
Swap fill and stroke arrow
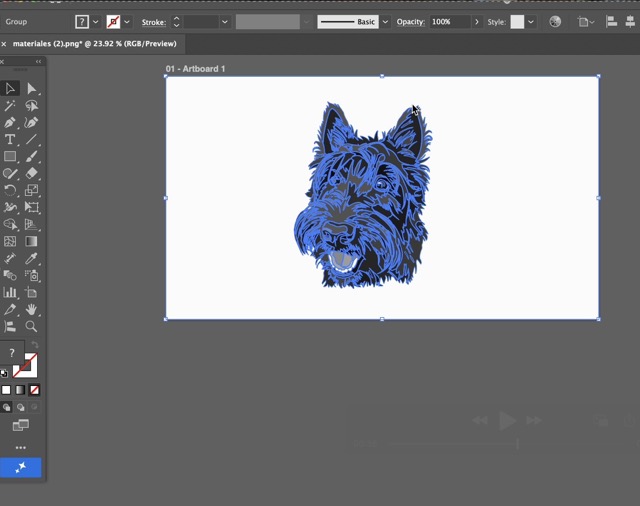(x=35, y=345)
